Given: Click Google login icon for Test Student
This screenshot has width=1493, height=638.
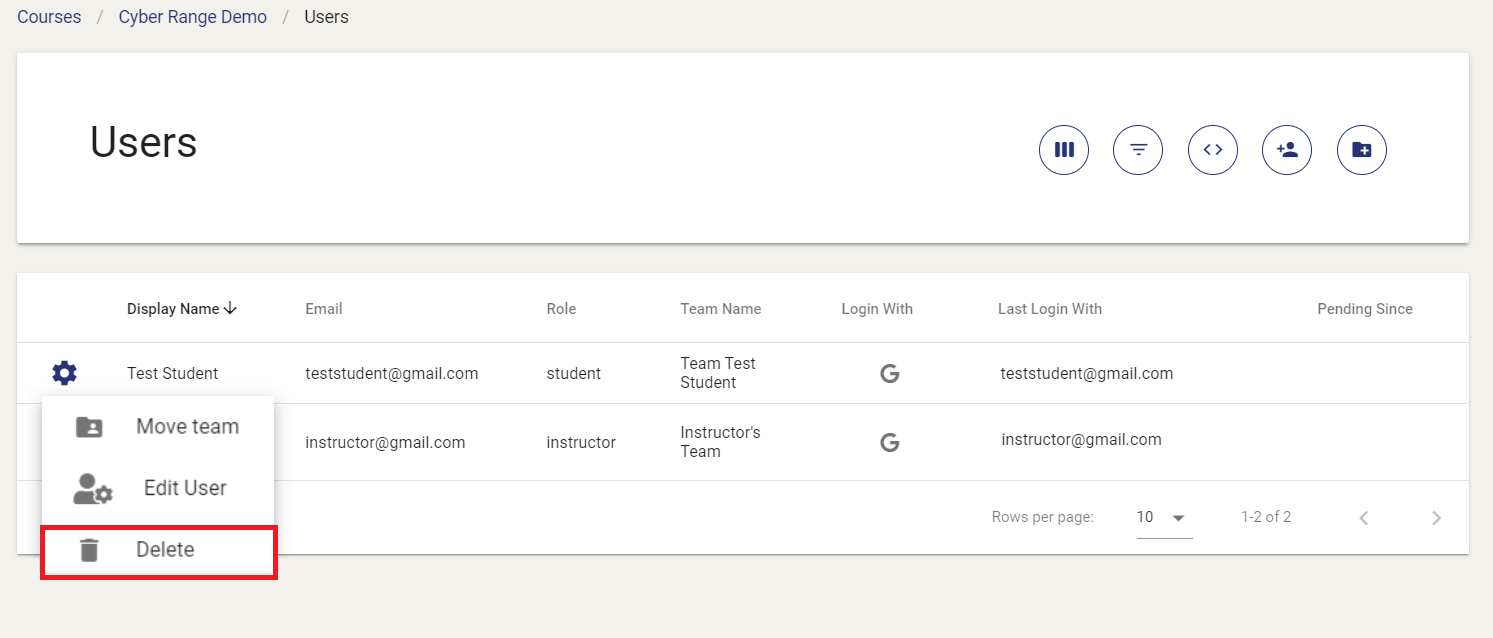Looking at the screenshot, I should [889, 374].
